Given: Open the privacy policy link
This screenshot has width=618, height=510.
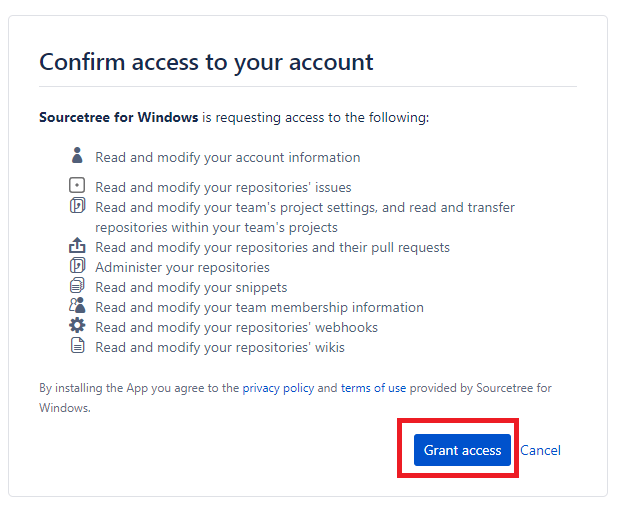Looking at the screenshot, I should [278, 388].
